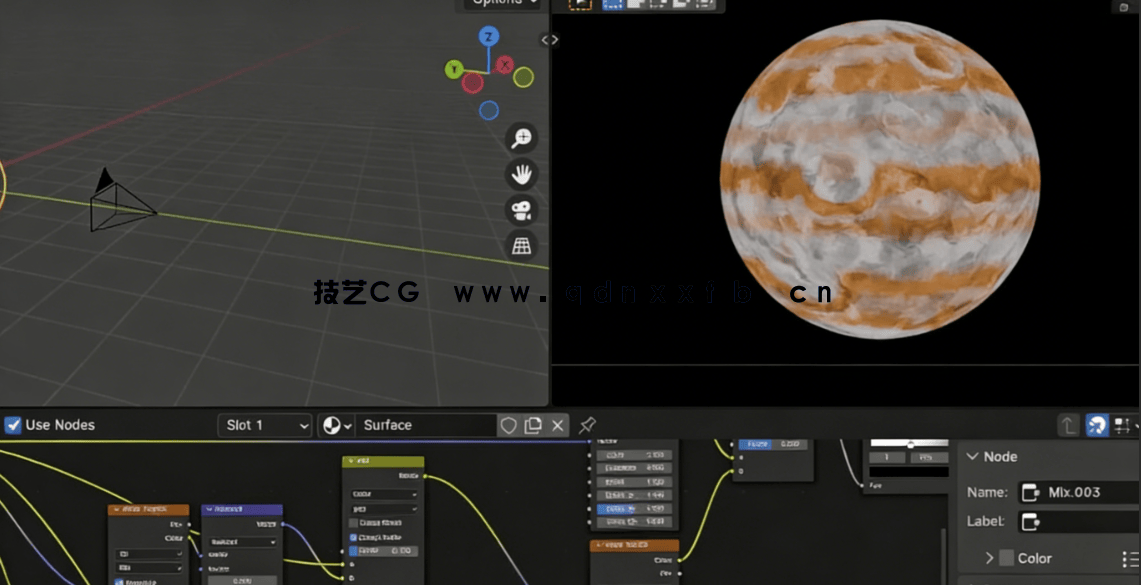Enable Clamp Result on the Mix node
1141x585 pixels.
[x=354, y=521]
